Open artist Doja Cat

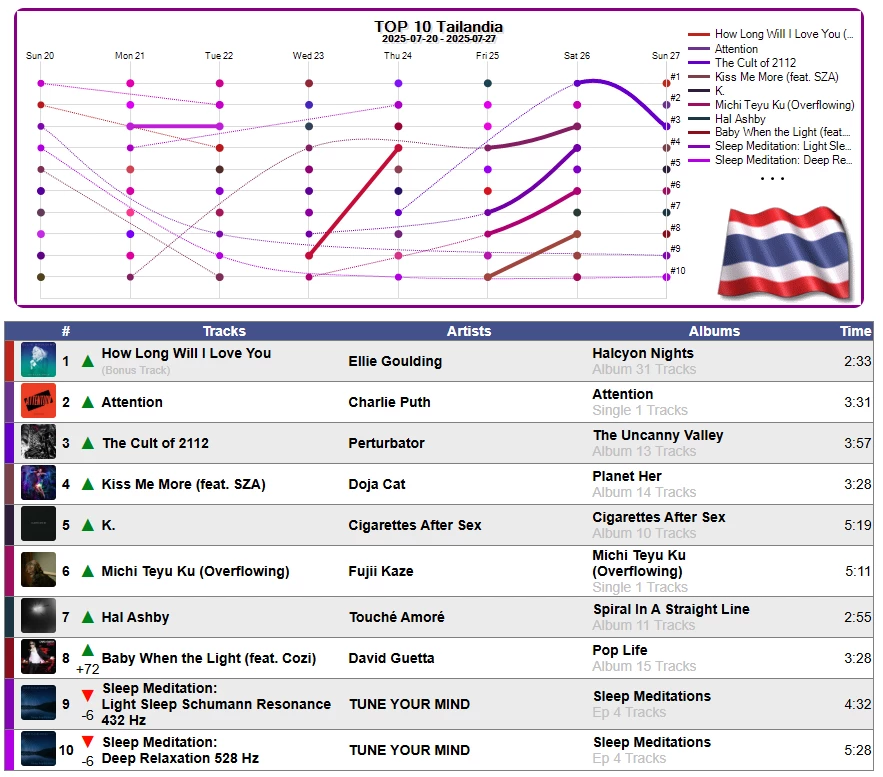(377, 484)
